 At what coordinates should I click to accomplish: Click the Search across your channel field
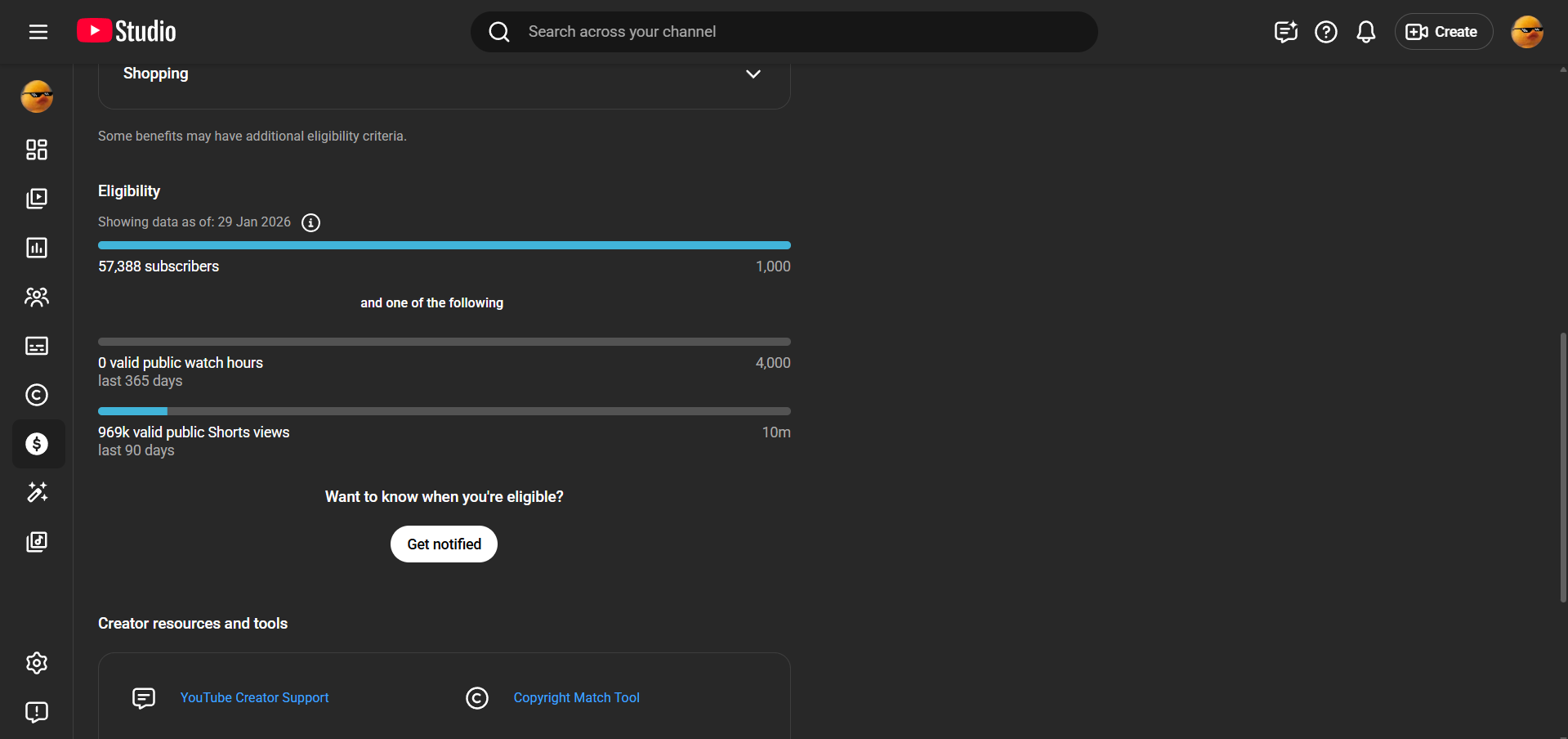tap(784, 32)
